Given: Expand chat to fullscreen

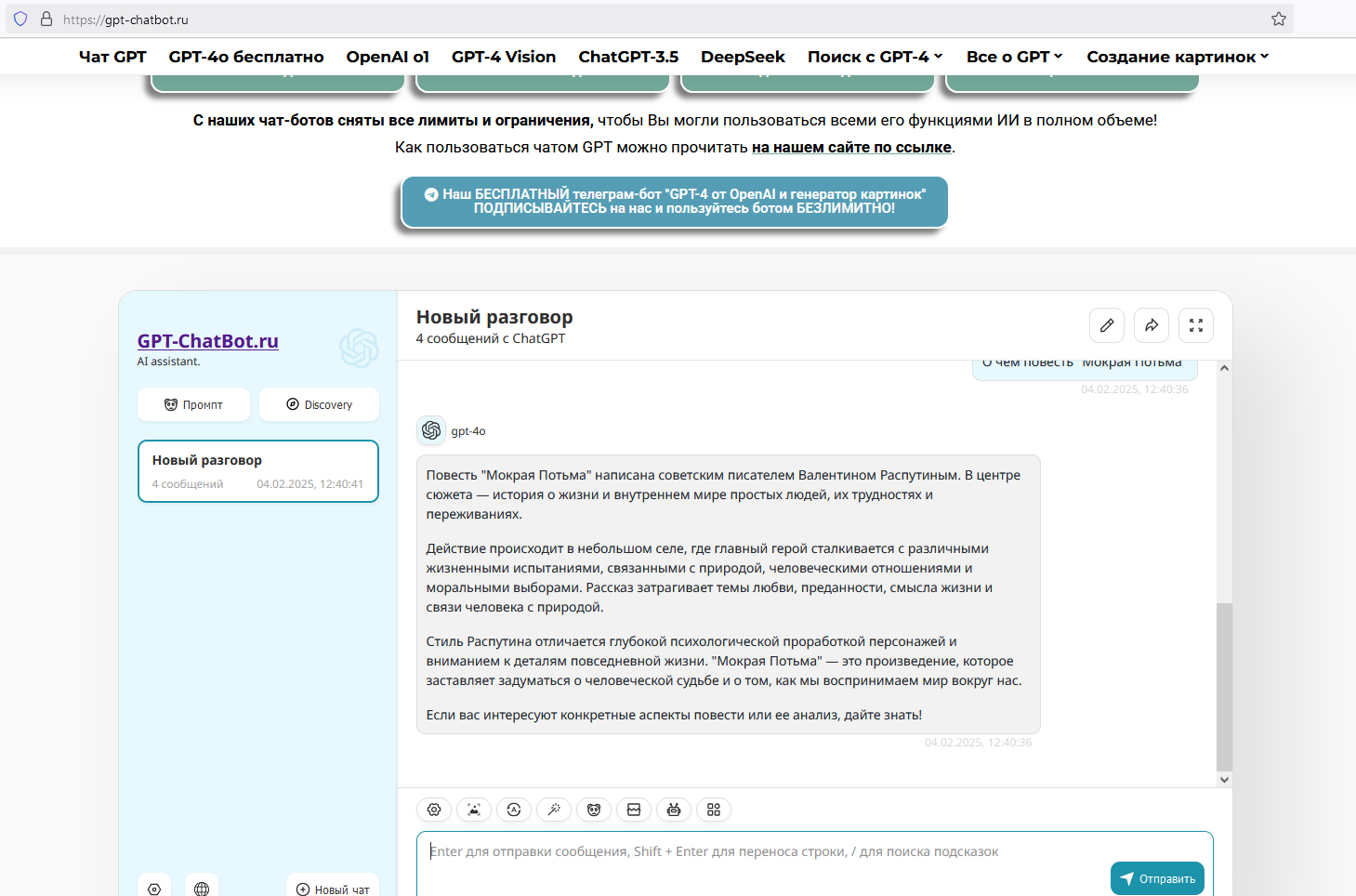Looking at the screenshot, I should (1196, 325).
